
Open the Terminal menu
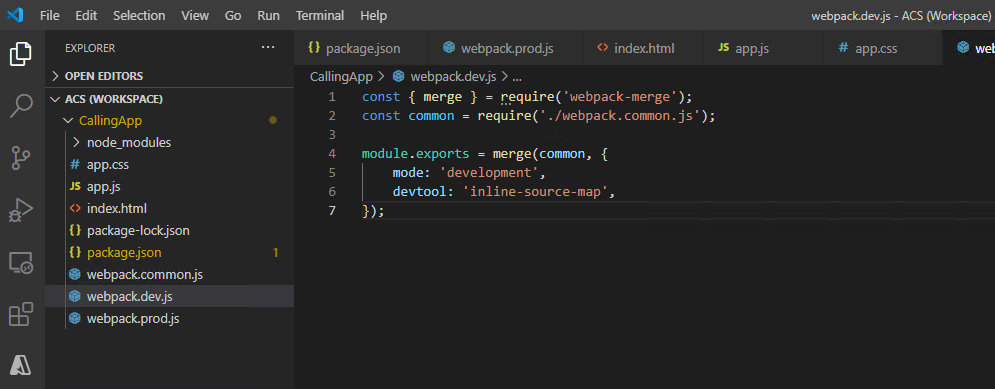click(x=320, y=15)
